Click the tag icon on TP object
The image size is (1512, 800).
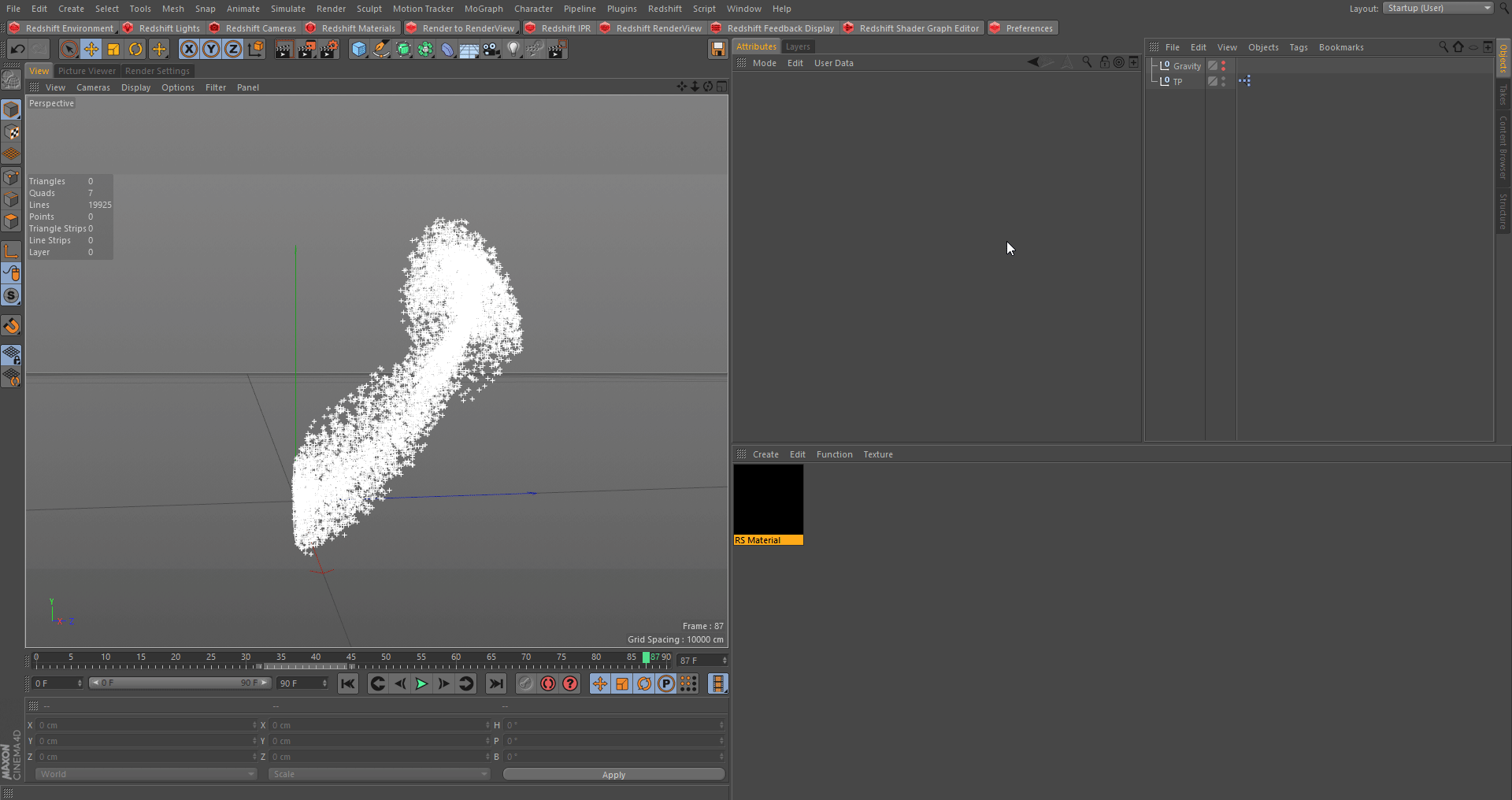[x=1244, y=80]
